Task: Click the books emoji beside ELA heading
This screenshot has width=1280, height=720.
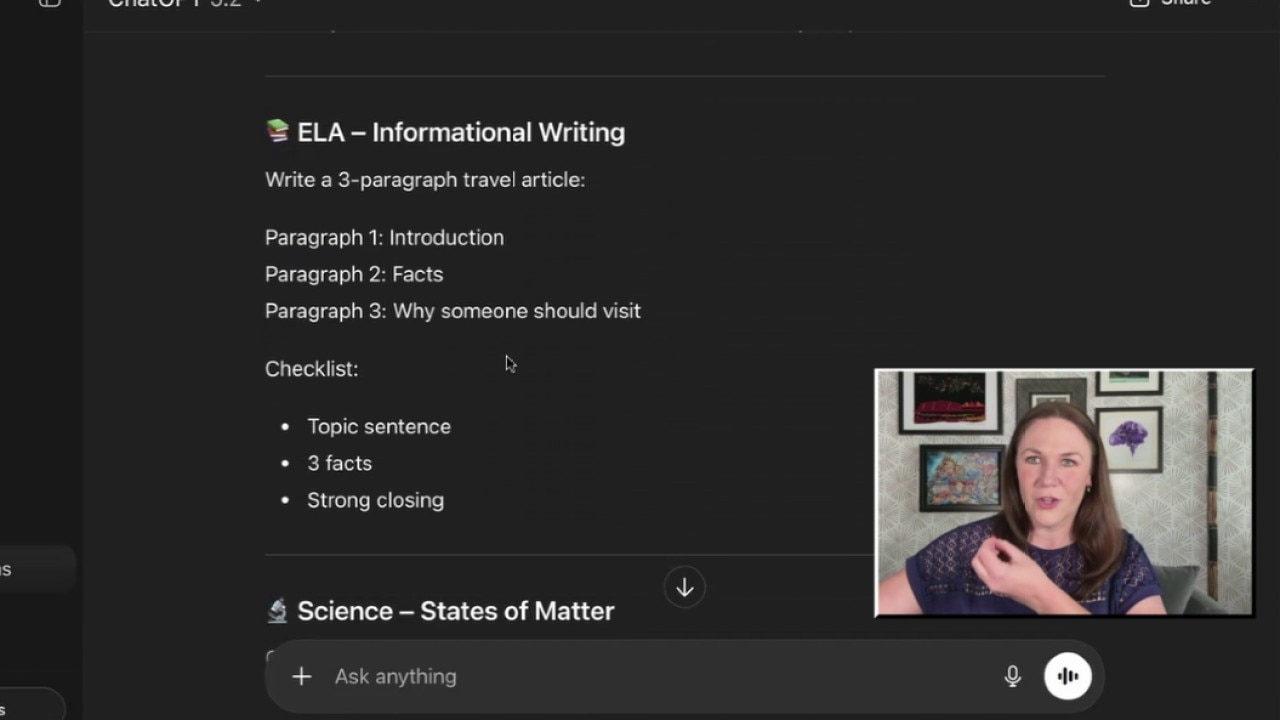Action: [x=277, y=131]
